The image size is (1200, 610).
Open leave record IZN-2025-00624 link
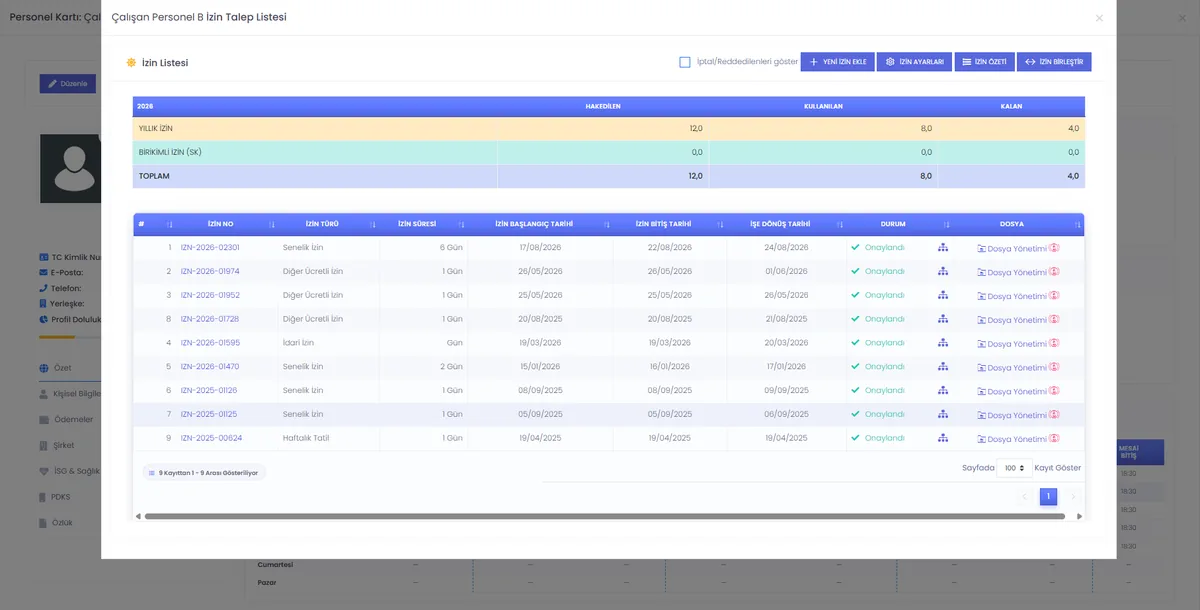point(211,438)
